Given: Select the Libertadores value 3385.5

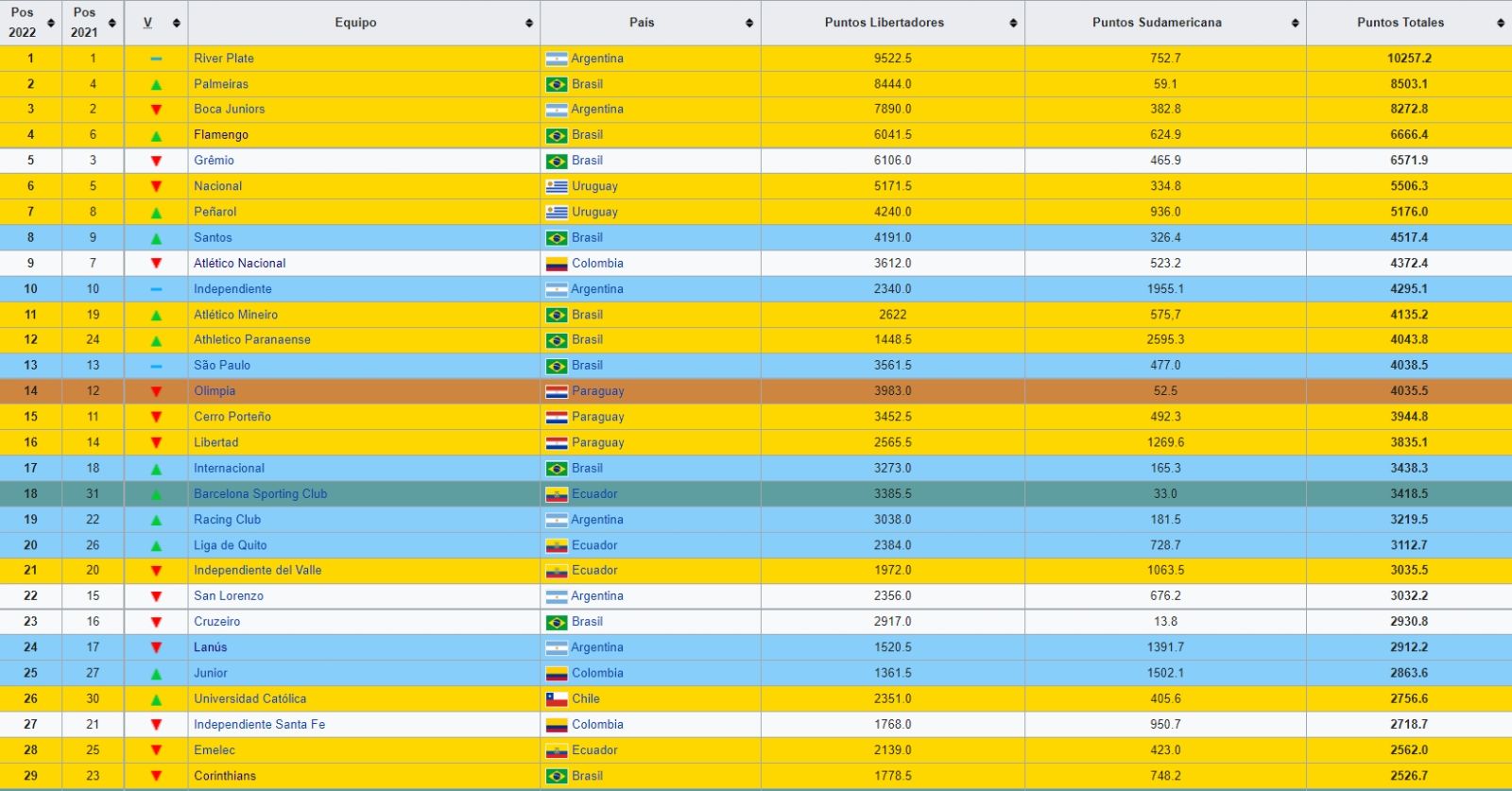Looking at the screenshot, I should pyautogui.click(x=893, y=494).
